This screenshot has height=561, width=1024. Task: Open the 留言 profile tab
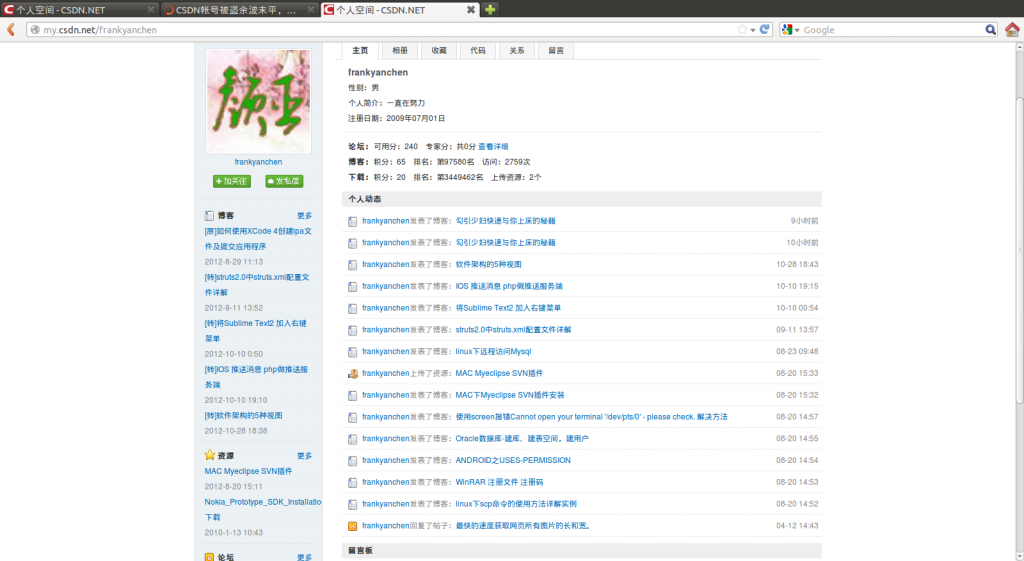(556, 50)
